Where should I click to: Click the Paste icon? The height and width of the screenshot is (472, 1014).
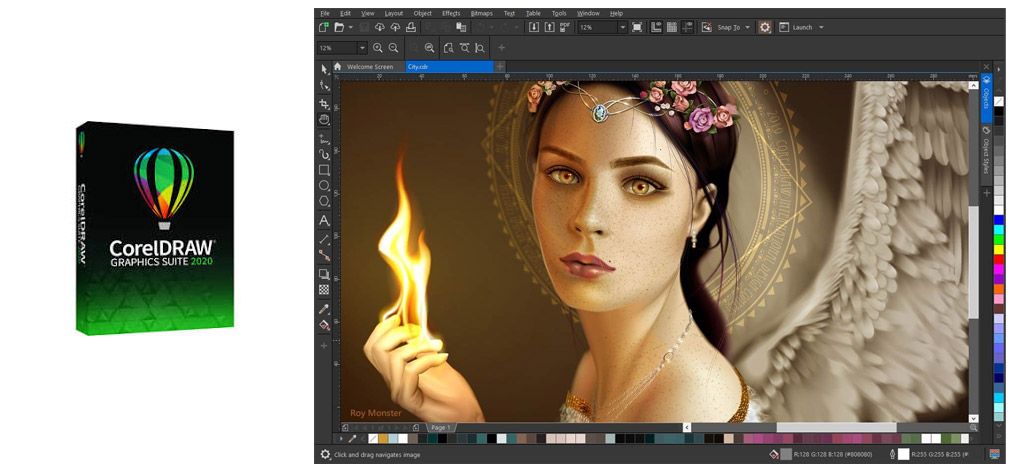coord(460,27)
